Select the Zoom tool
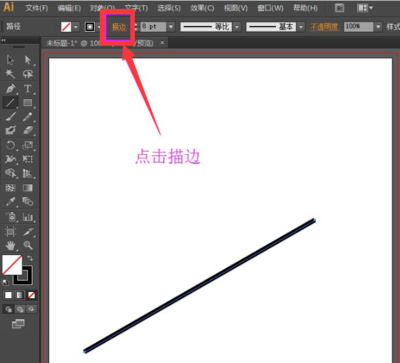Image resolution: width=400 pixels, height=363 pixels. click(x=28, y=246)
